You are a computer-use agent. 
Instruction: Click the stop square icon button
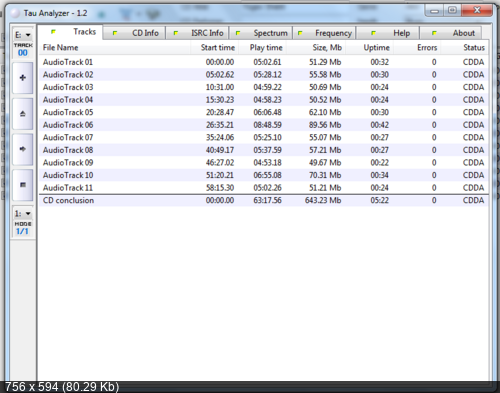click(x=23, y=185)
